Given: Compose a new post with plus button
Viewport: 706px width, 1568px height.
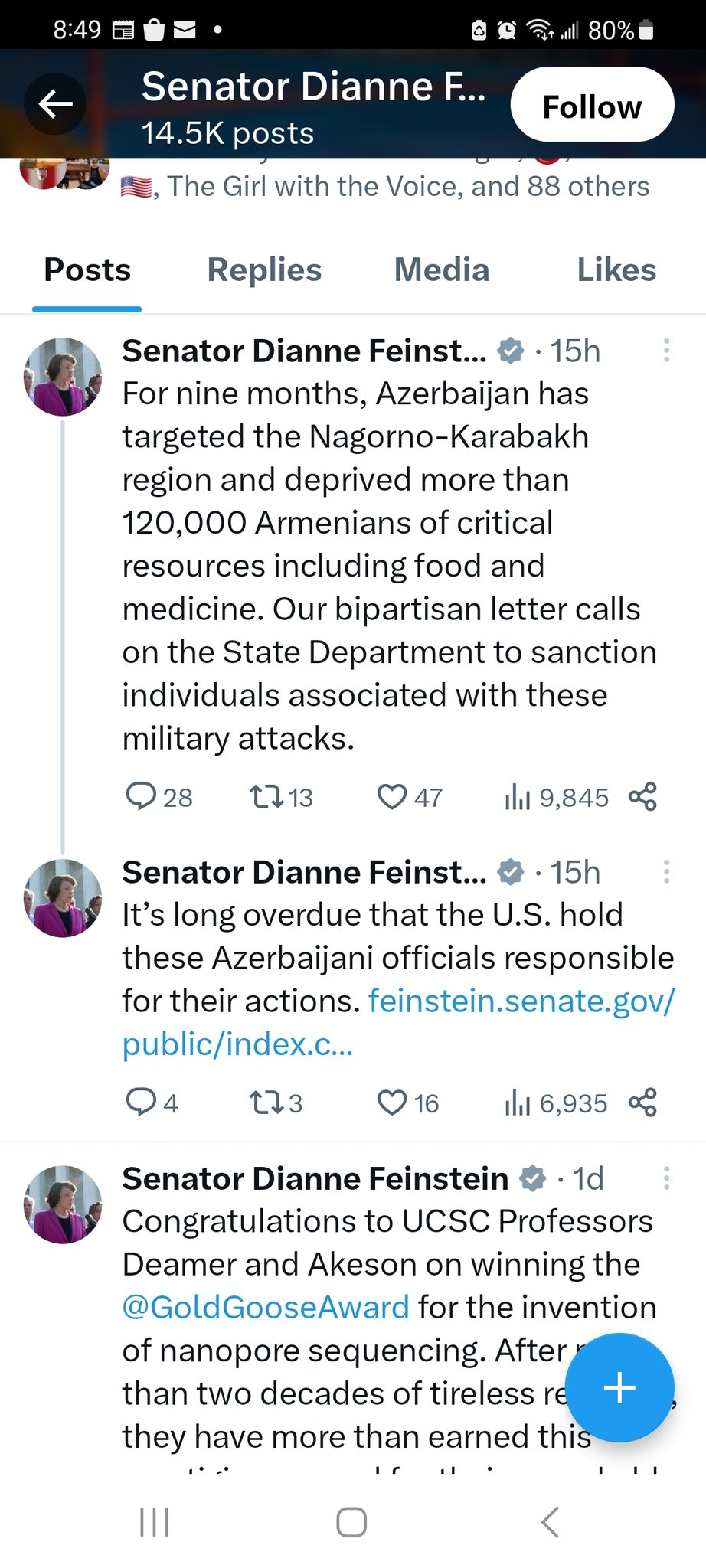Looking at the screenshot, I should tap(619, 1387).
